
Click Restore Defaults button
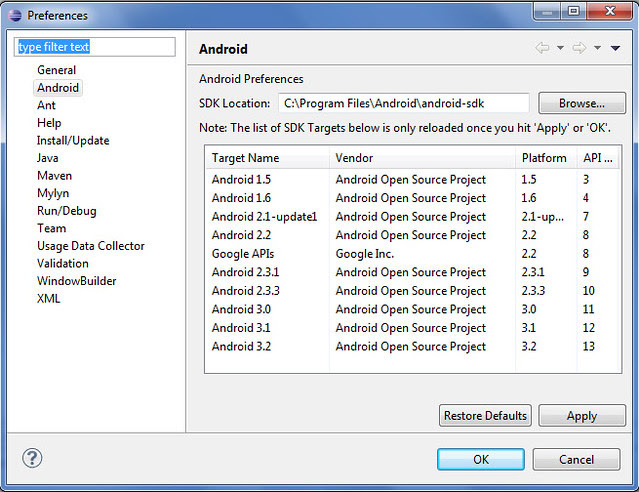point(485,415)
